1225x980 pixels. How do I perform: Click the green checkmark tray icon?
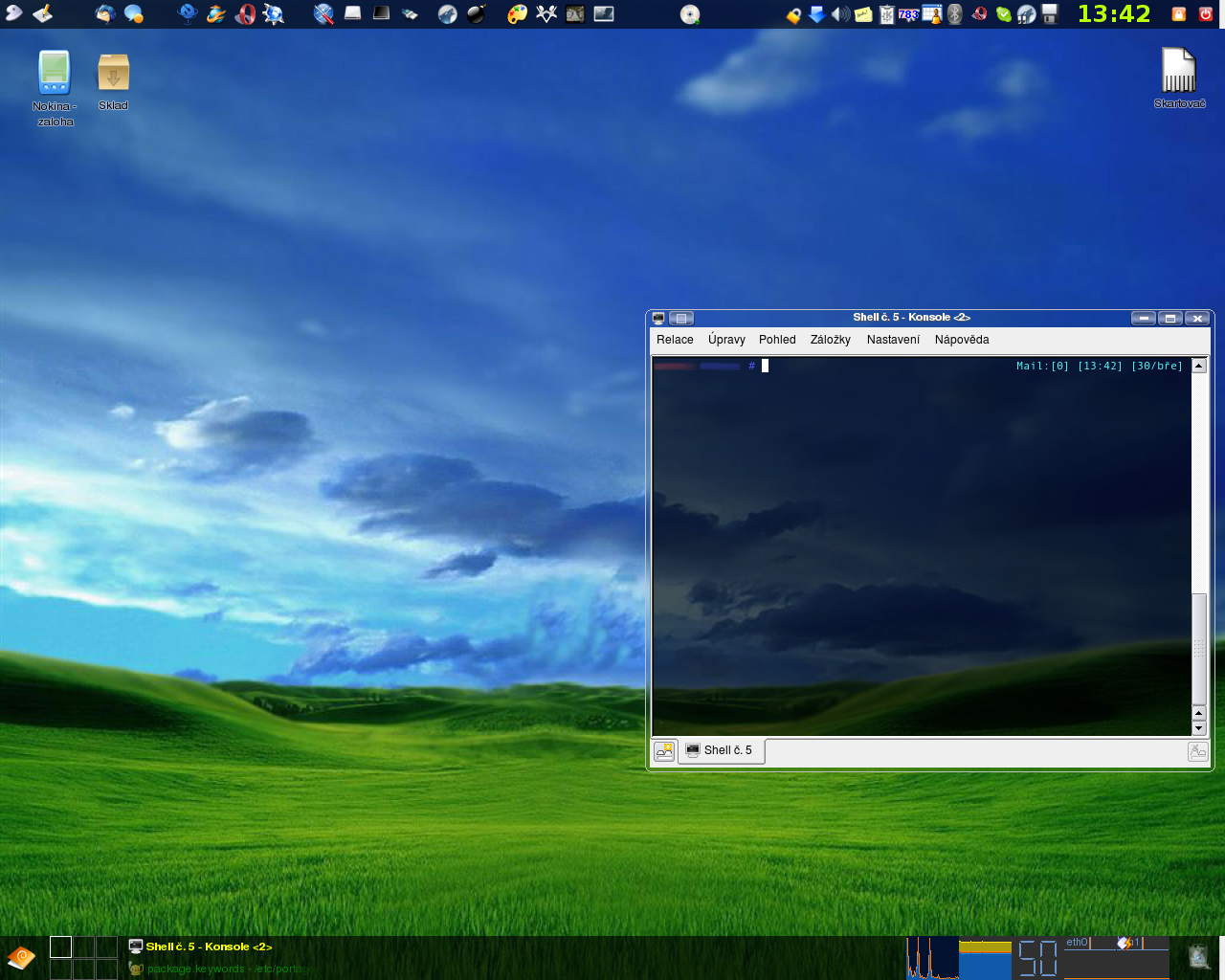point(1003,14)
